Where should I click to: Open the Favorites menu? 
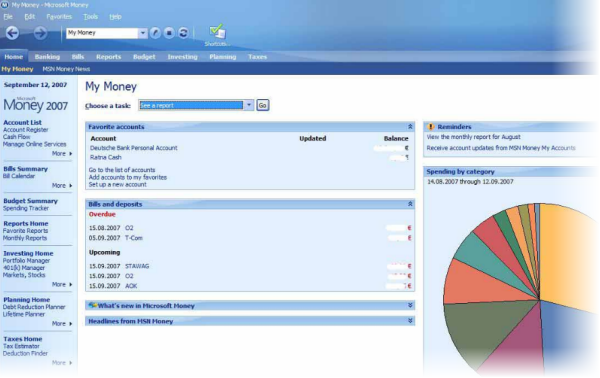click(59, 17)
